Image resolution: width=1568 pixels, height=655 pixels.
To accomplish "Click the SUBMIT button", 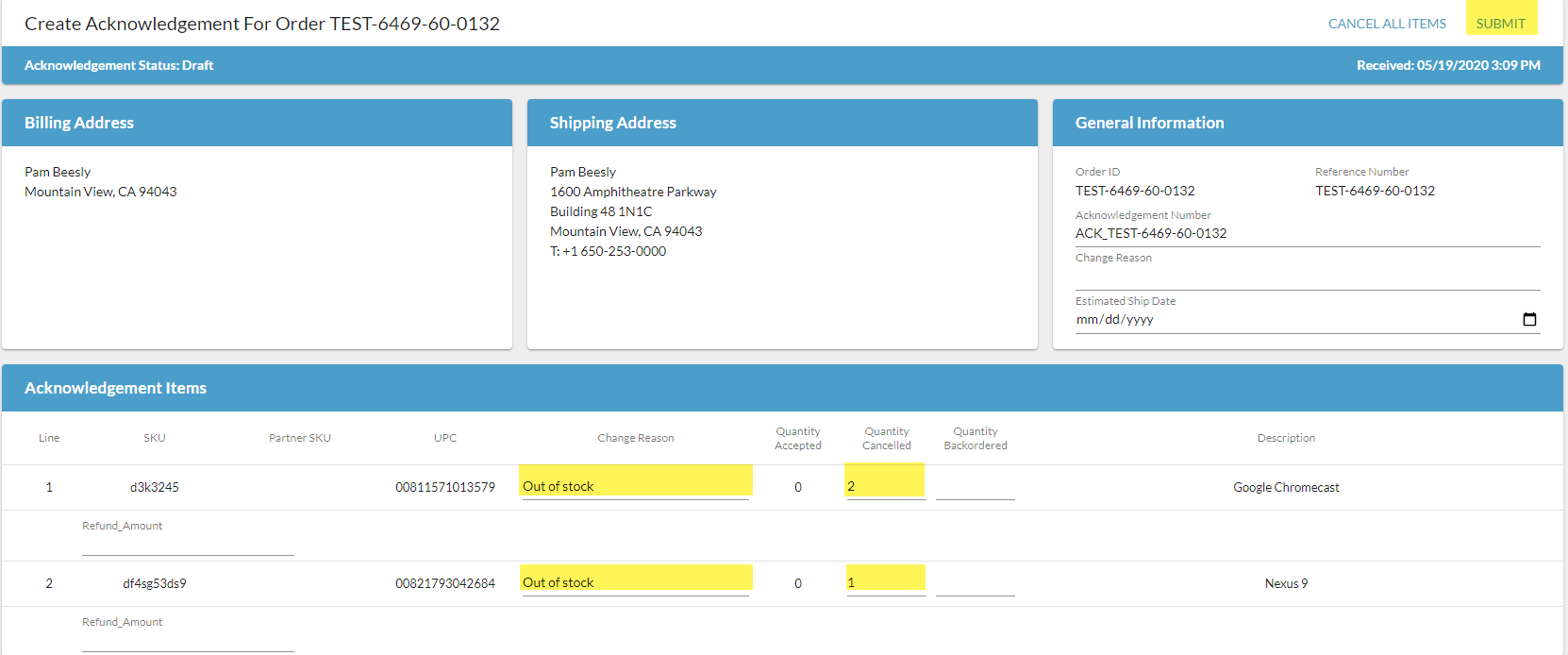I will coord(1500,23).
